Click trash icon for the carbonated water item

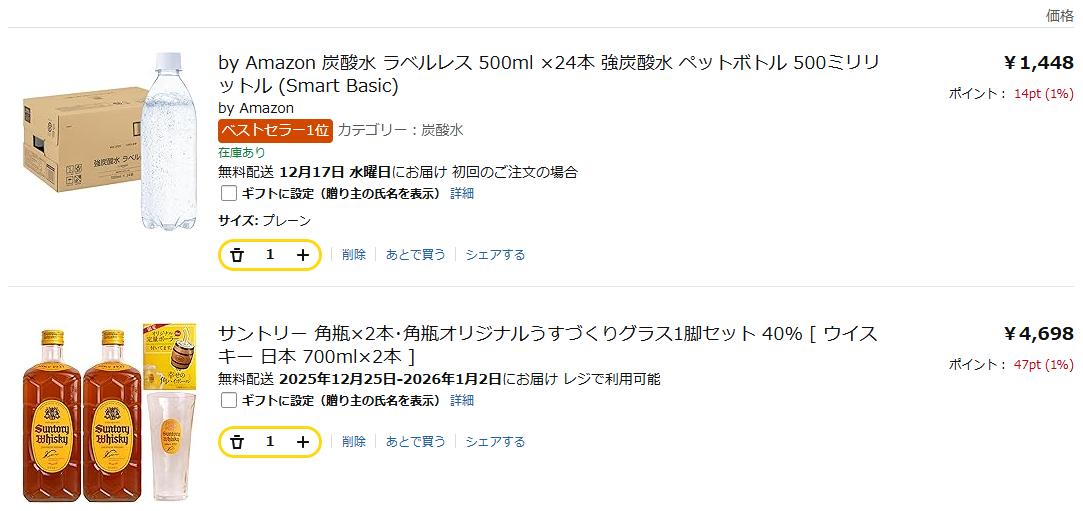tap(237, 255)
